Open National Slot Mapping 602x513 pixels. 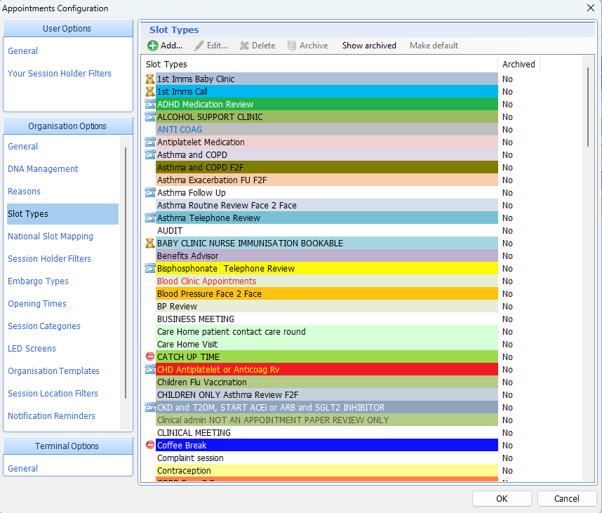click(x=50, y=237)
